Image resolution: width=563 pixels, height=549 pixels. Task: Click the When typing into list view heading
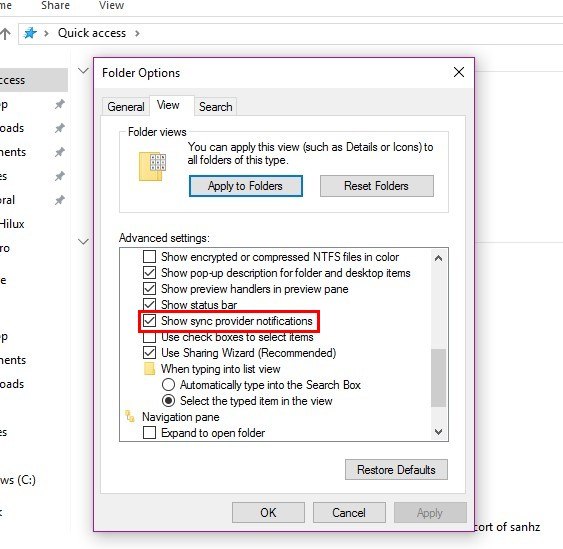pyautogui.click(x=220, y=369)
